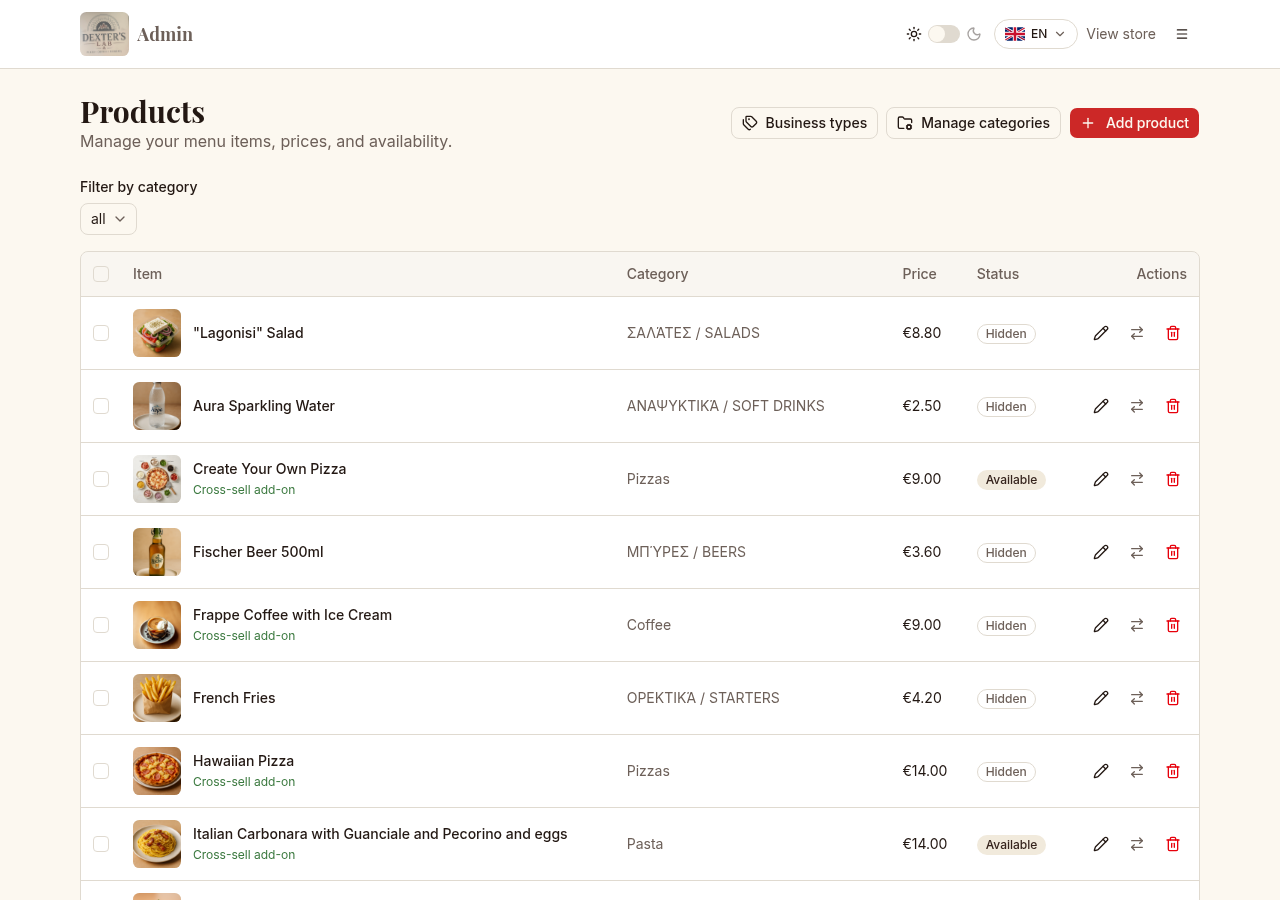Open the category filter dropdown "all"
The image size is (1280, 900).
point(108,219)
